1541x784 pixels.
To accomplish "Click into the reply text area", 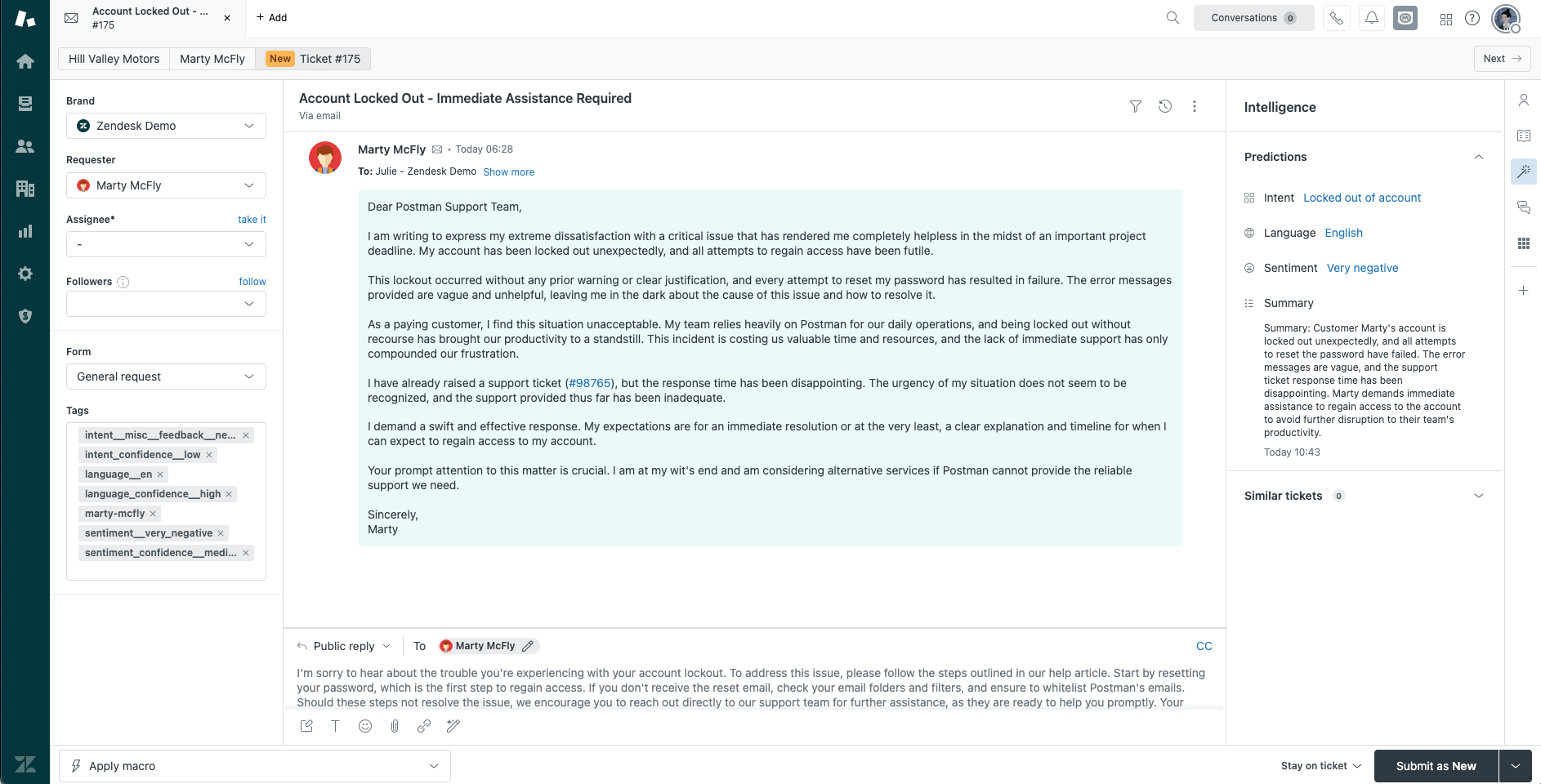I will click(752, 688).
